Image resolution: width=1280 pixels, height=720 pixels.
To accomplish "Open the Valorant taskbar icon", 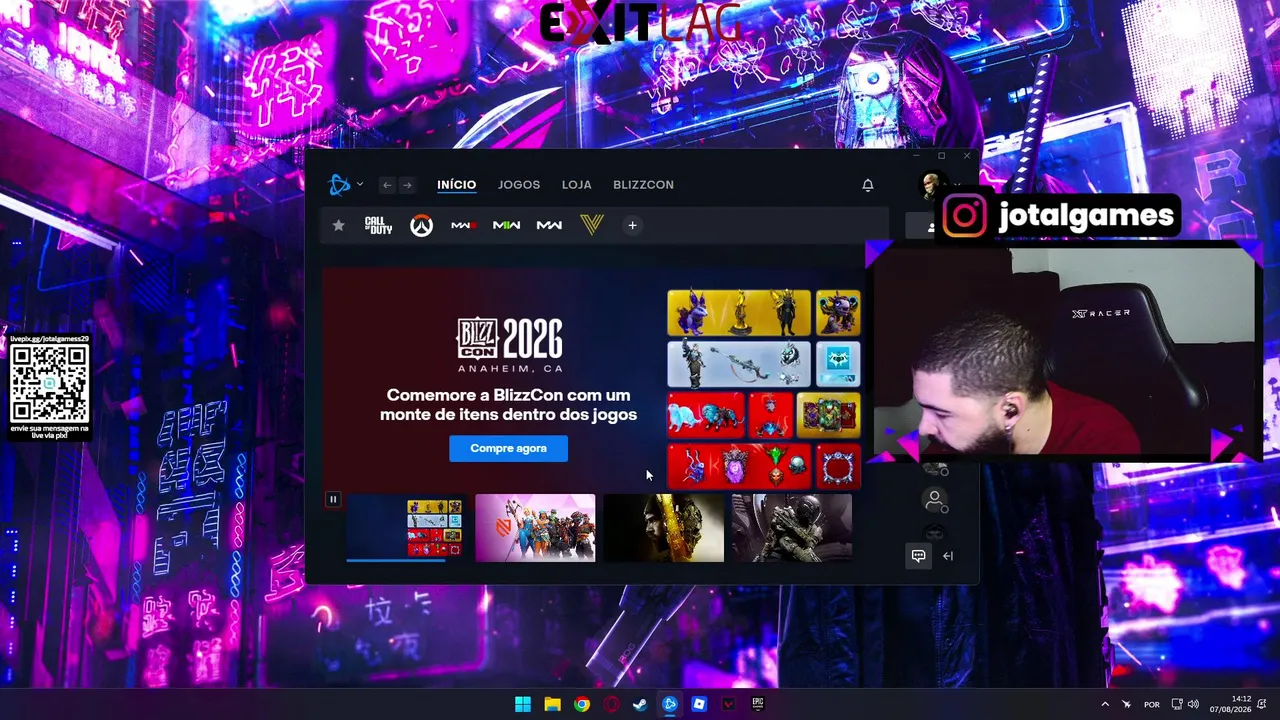I will 729,704.
